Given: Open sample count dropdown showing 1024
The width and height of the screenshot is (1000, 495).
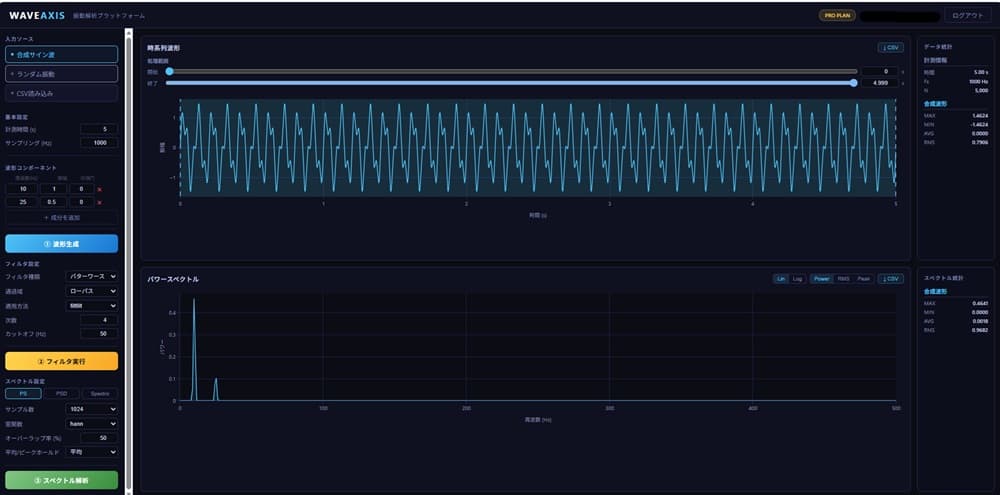Looking at the screenshot, I should pyautogui.click(x=92, y=409).
